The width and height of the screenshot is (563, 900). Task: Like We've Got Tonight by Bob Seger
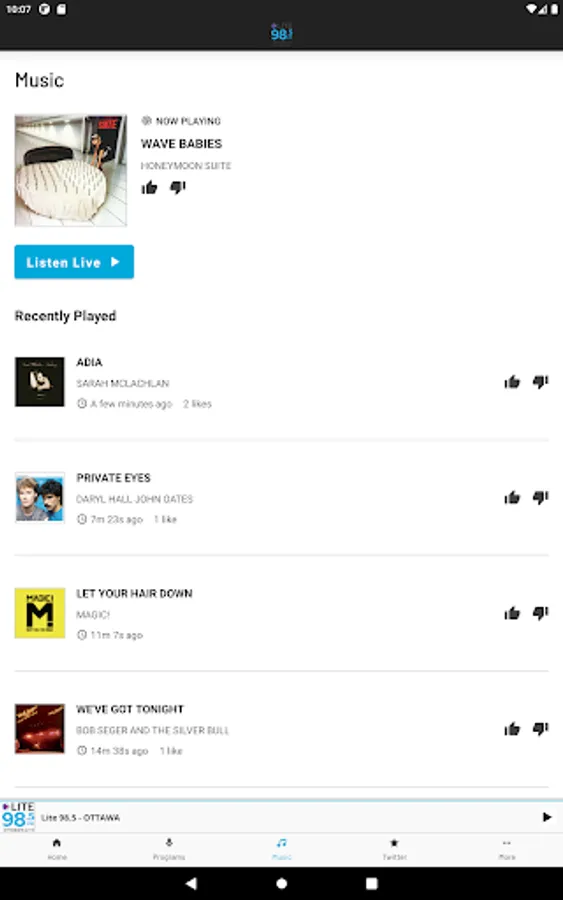click(x=512, y=729)
